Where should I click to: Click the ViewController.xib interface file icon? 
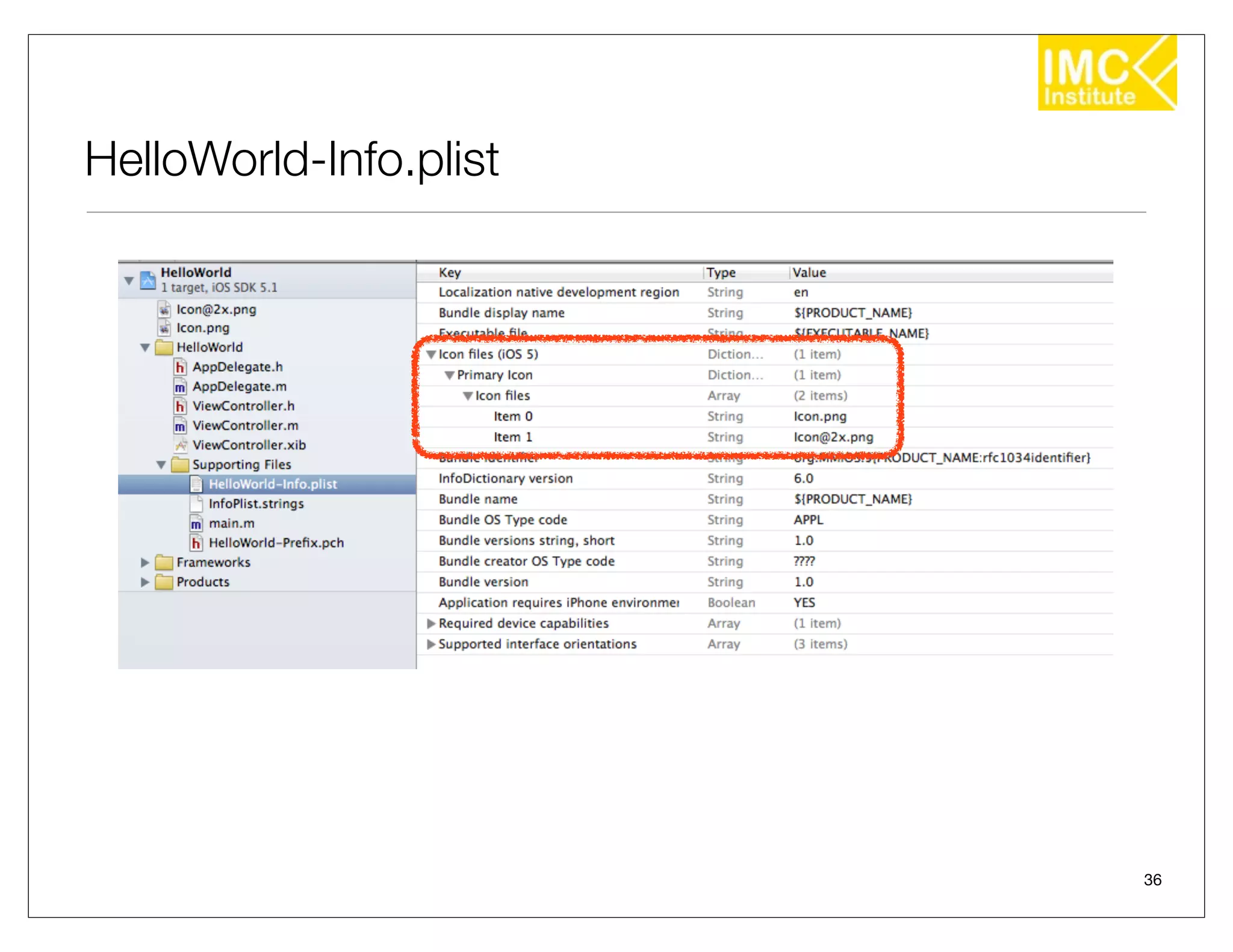pyautogui.click(x=180, y=445)
